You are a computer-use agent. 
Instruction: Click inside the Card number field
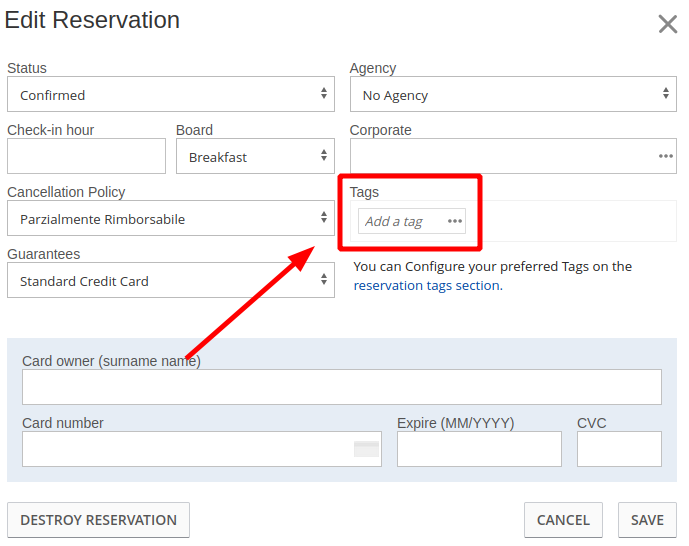tap(186, 449)
